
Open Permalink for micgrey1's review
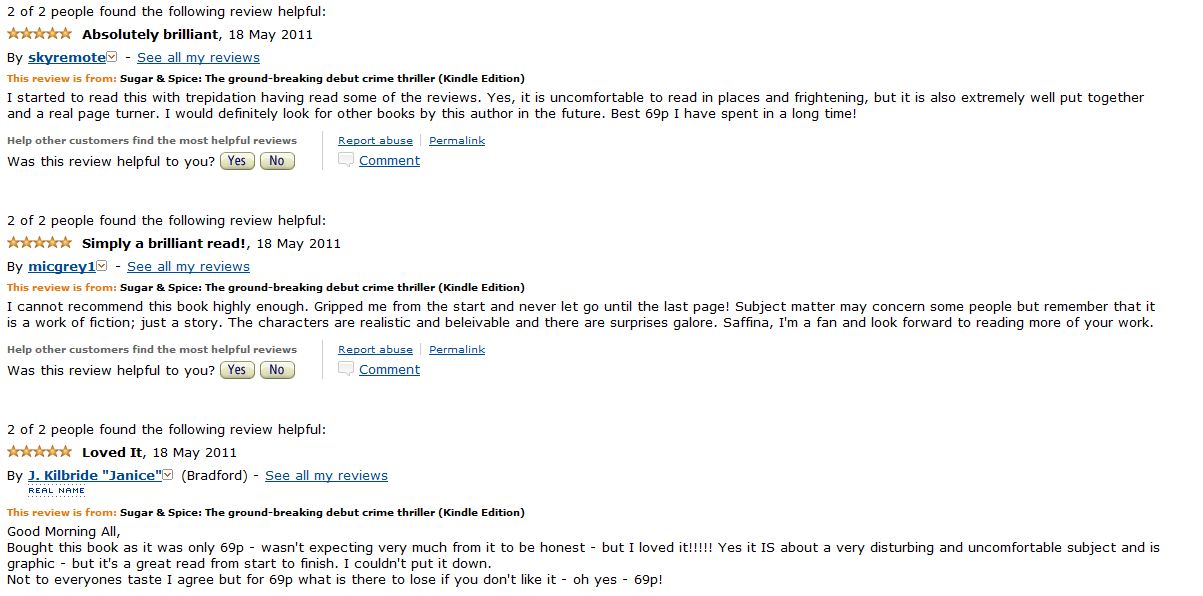tap(457, 350)
